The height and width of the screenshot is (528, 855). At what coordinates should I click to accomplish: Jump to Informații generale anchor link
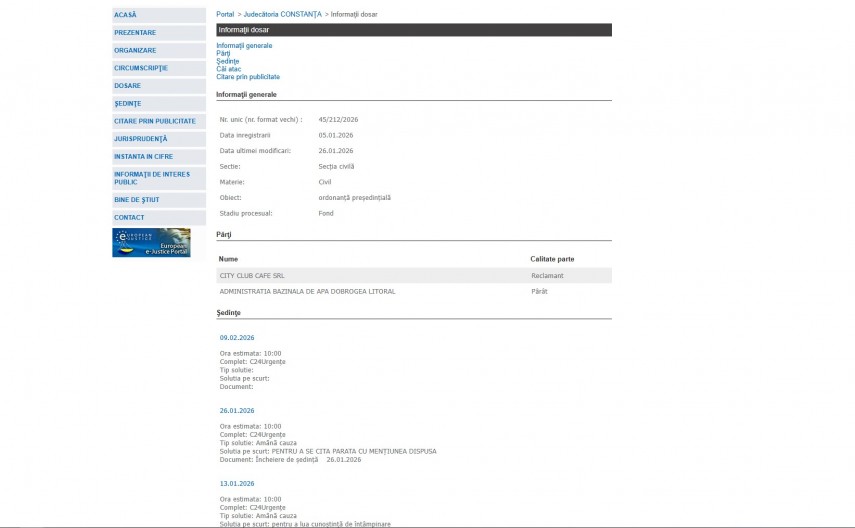pyautogui.click(x=244, y=45)
